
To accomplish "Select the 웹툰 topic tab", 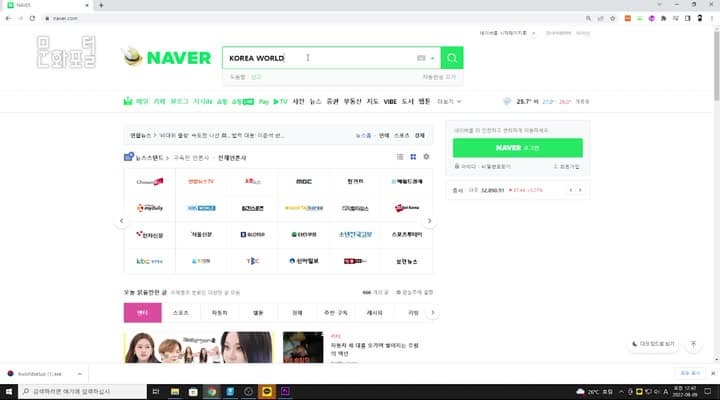I will 258,313.
